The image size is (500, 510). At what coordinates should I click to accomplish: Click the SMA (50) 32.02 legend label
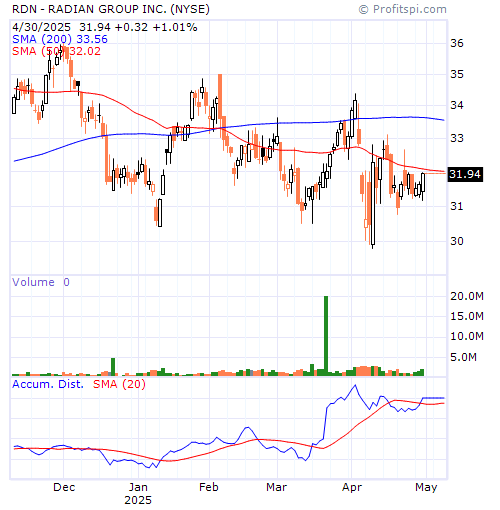[x=56, y=51]
